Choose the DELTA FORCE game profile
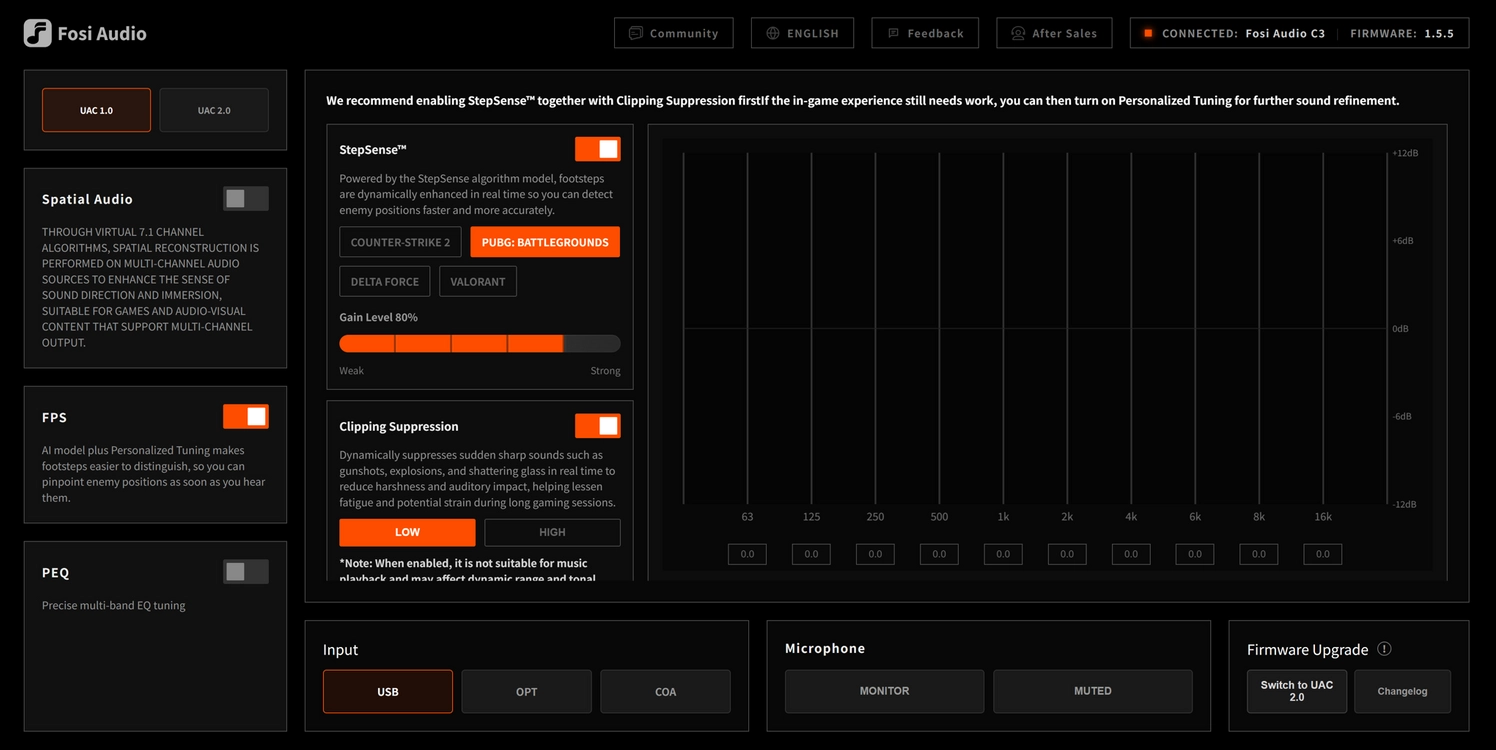1496x750 pixels. point(385,281)
